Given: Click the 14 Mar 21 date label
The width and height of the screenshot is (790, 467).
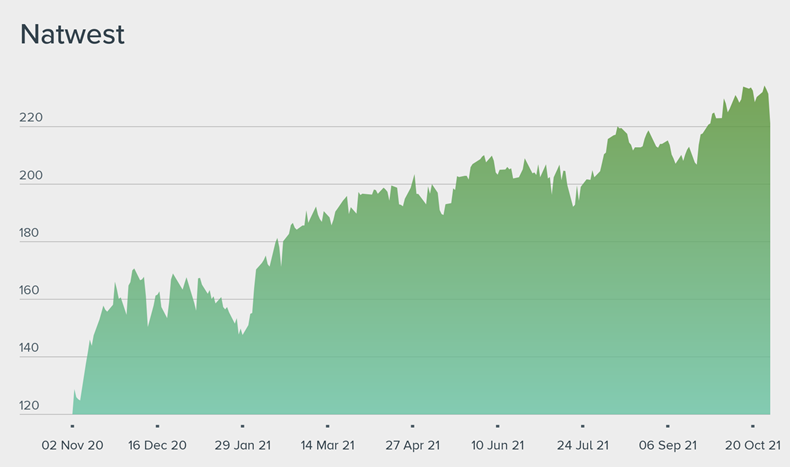Looking at the screenshot, I should tap(327, 445).
